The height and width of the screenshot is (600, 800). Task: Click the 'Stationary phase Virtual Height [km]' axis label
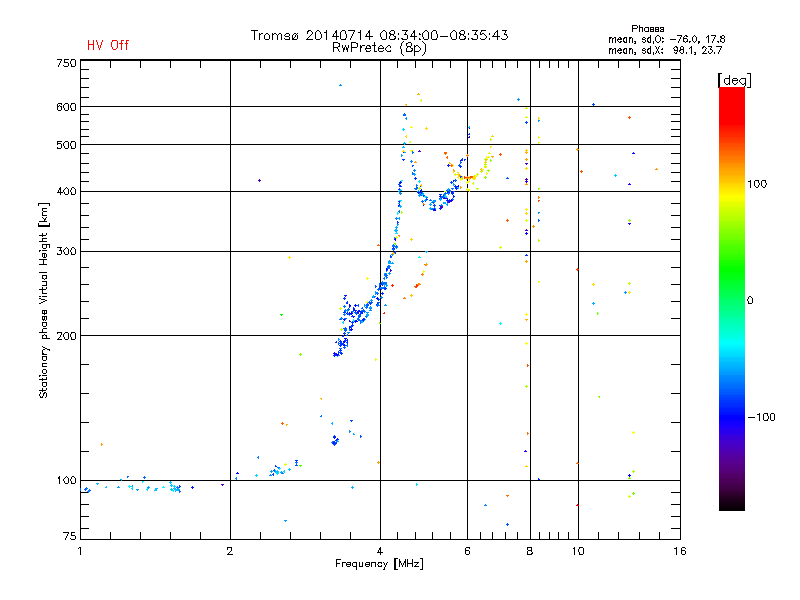point(43,300)
